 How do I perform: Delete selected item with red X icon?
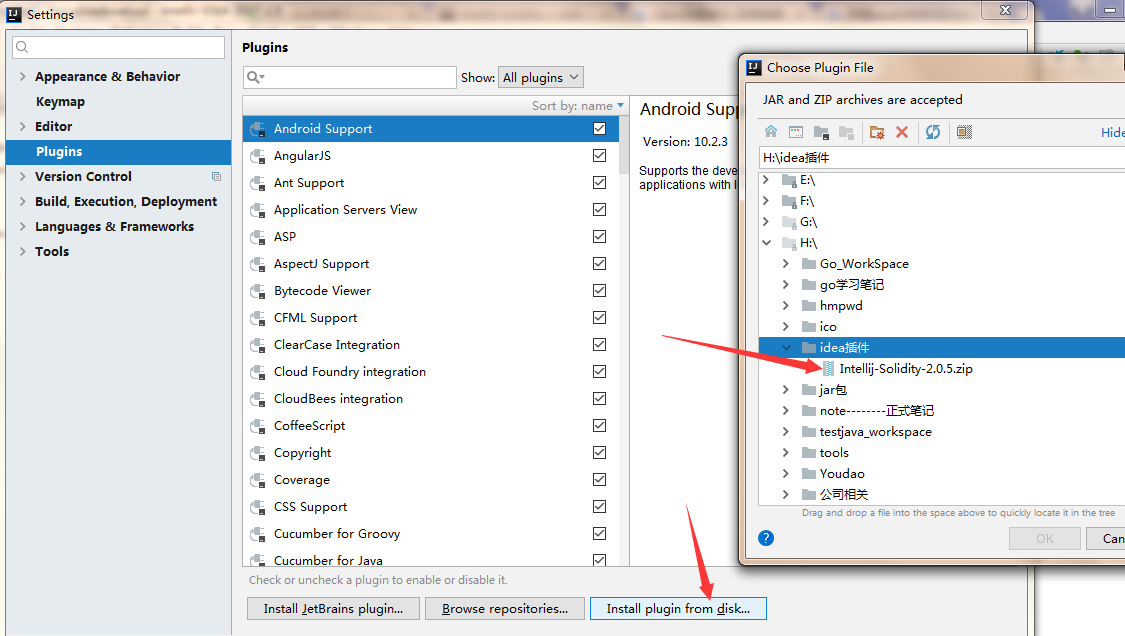pos(902,132)
